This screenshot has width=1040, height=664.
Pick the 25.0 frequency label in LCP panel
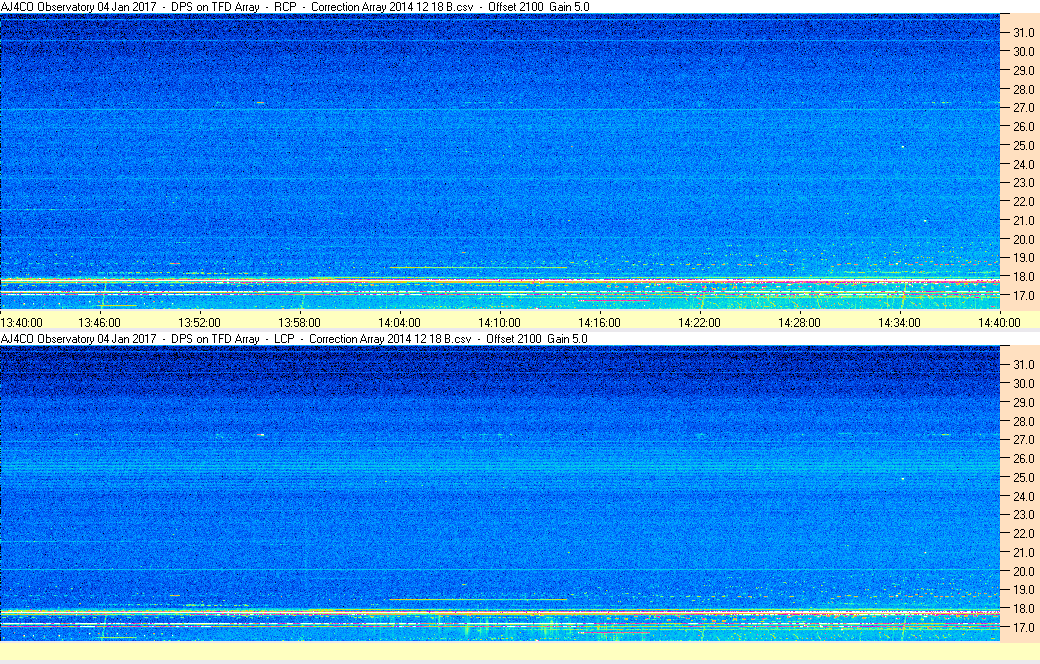(x=1023, y=478)
